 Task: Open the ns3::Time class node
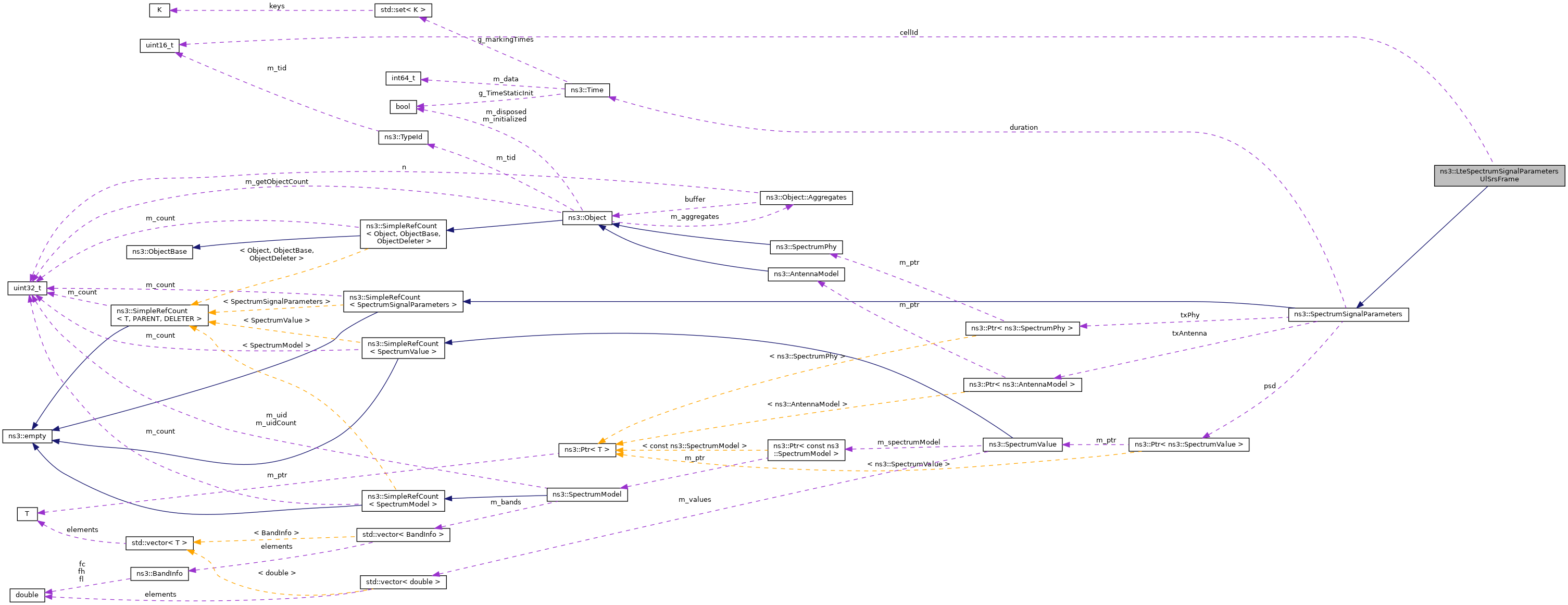point(587,90)
